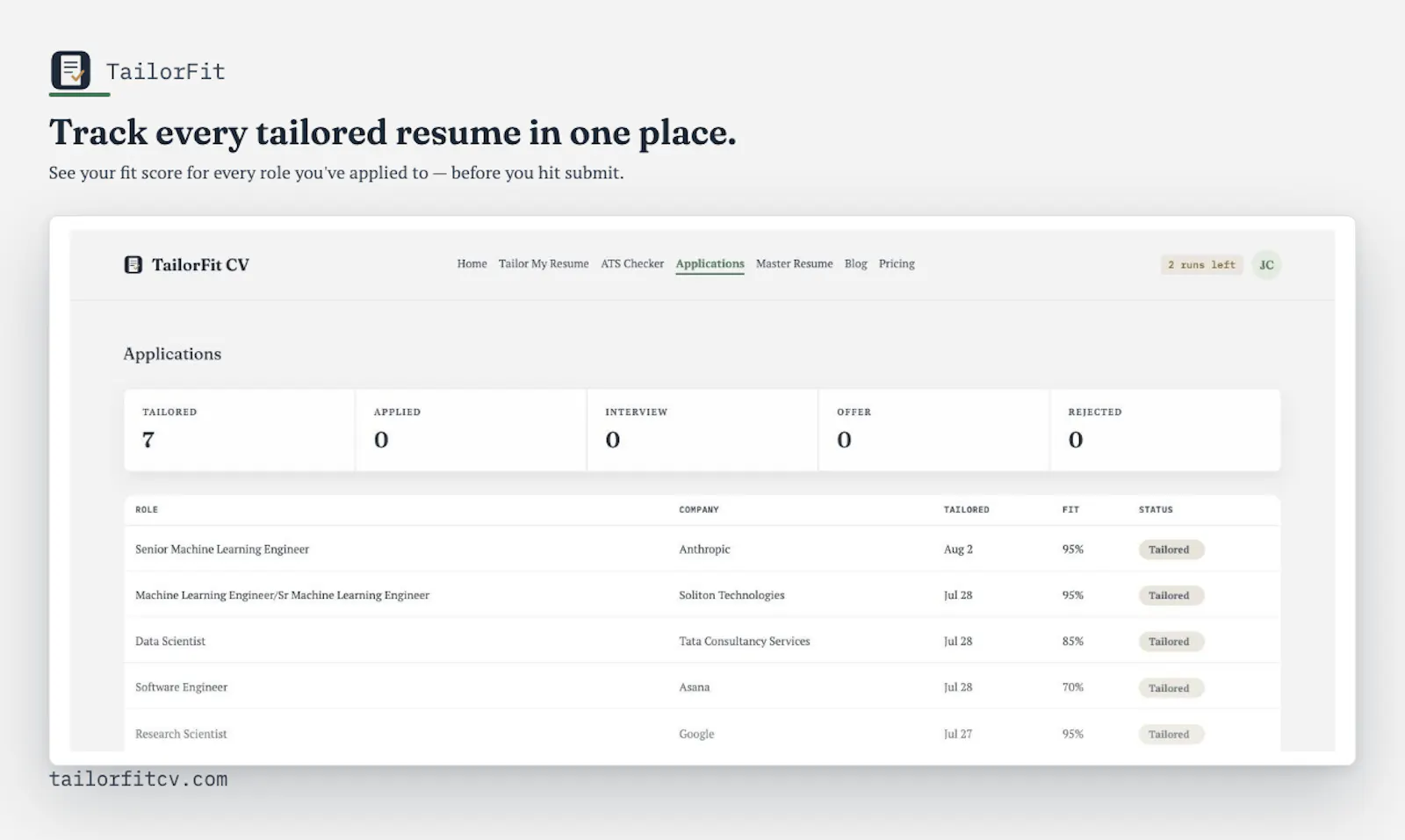The height and width of the screenshot is (840, 1405).
Task: Click the Anthropic company cell
Action: (704, 549)
